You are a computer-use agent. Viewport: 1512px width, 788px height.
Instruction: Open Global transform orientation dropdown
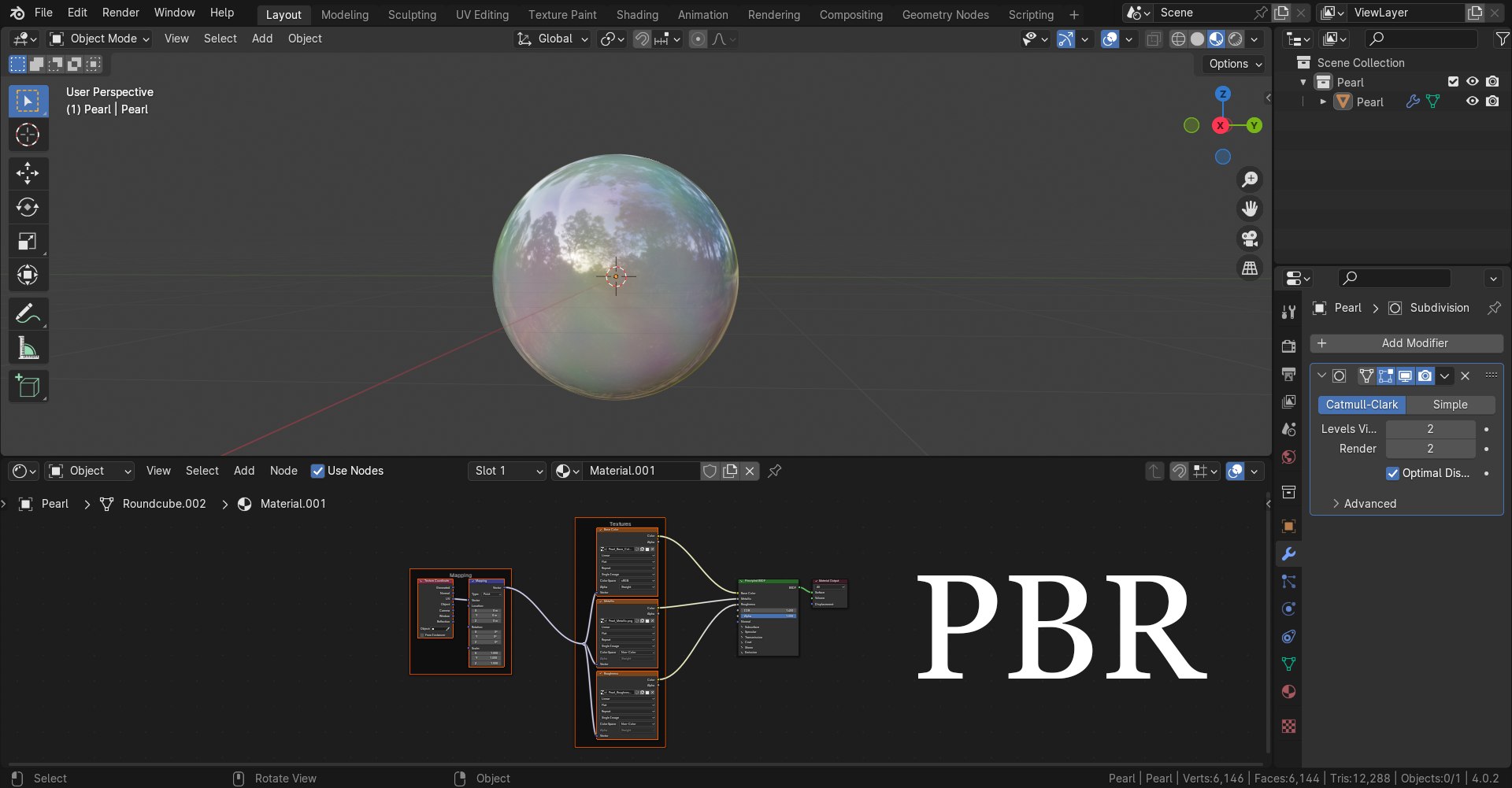point(552,39)
